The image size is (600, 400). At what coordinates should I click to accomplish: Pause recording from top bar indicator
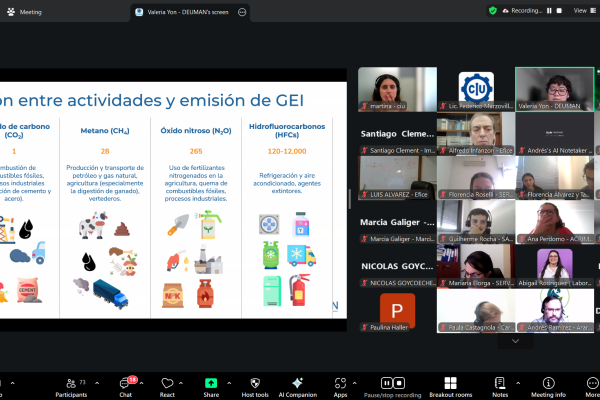tap(549, 11)
